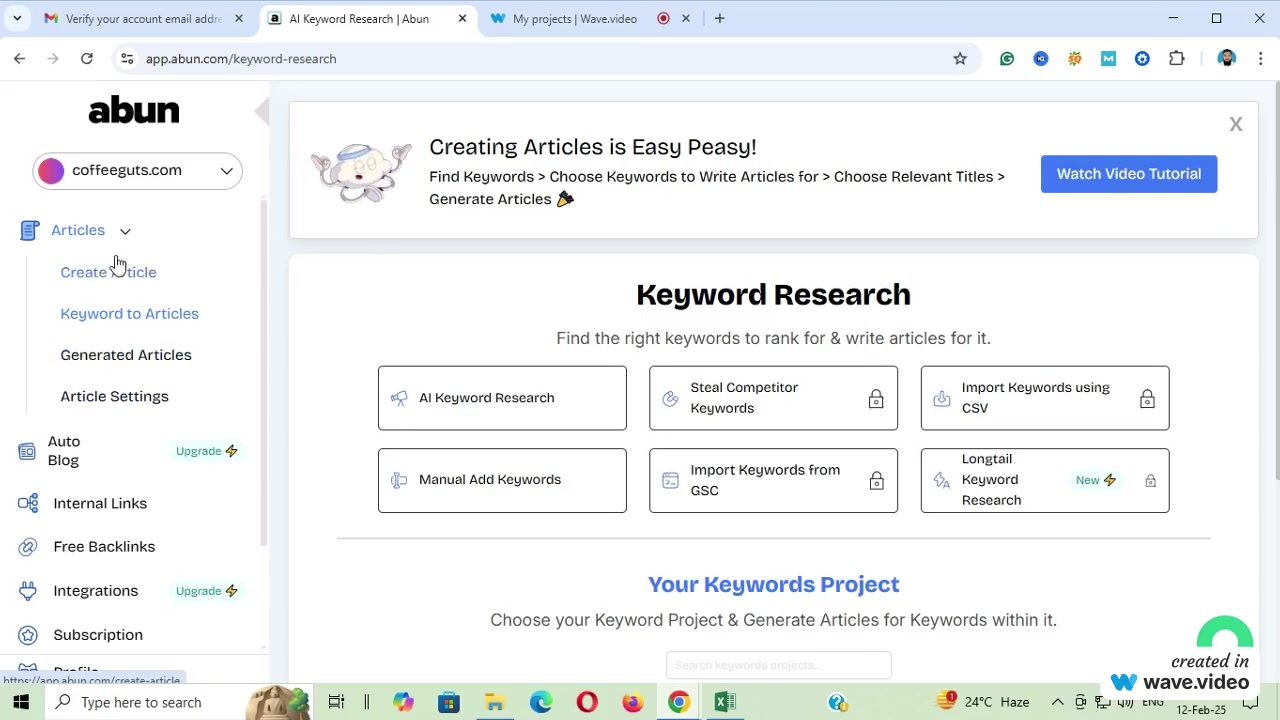
Task: Click the Internal Links sidebar icon
Action: 28,503
